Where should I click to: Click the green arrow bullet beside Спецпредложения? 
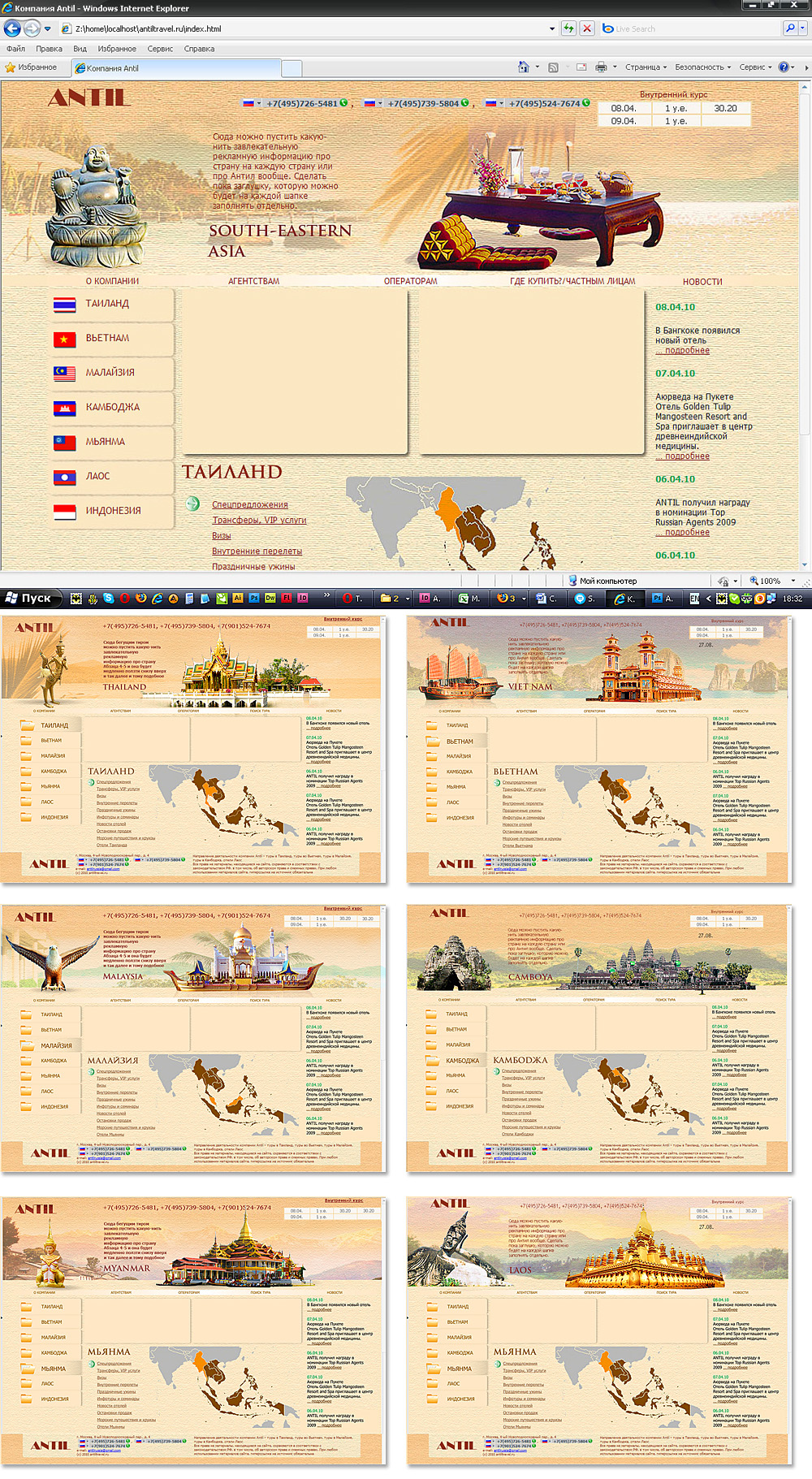(192, 504)
